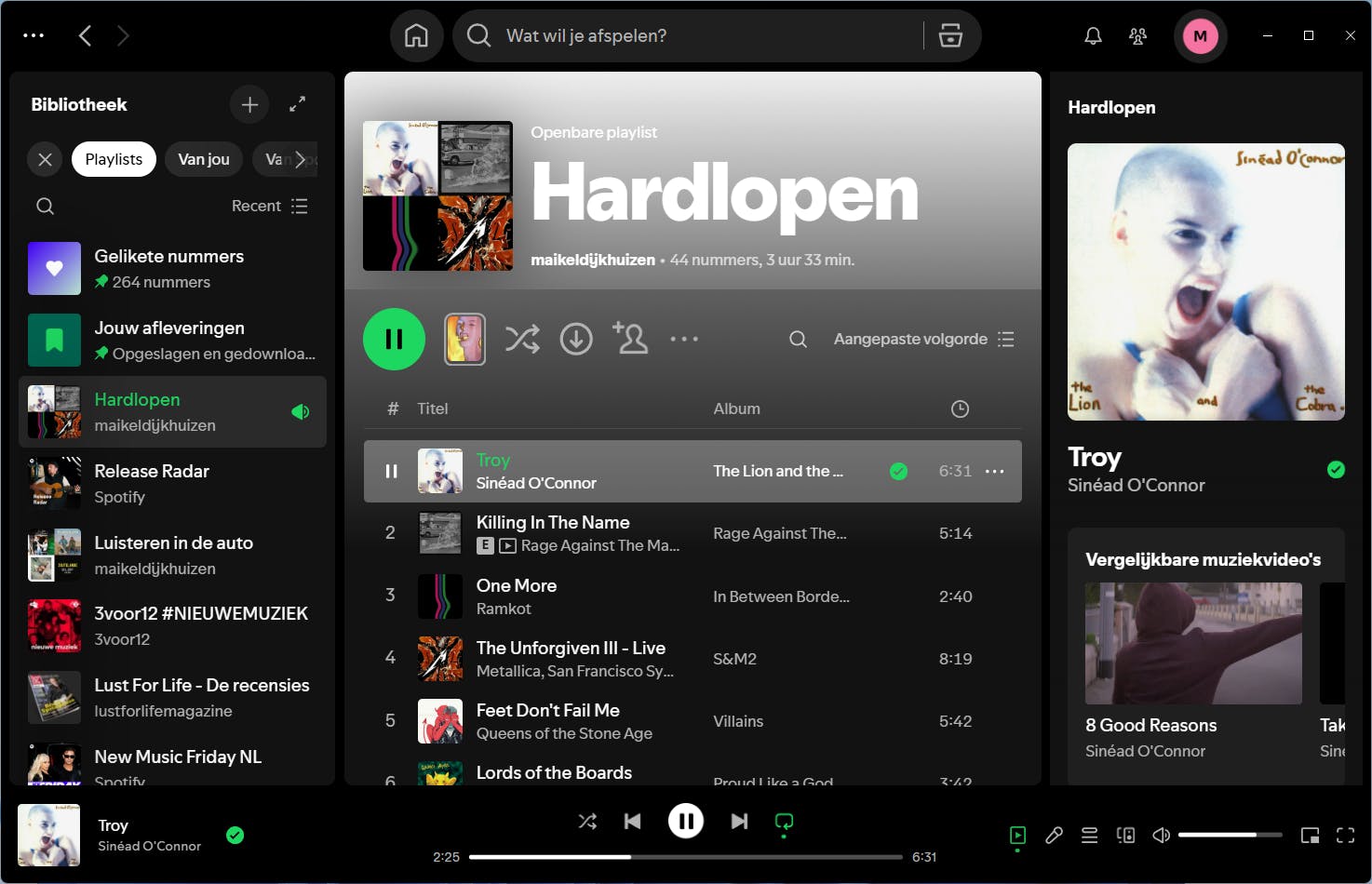Viewport: 1372px width, 884px height.
Task: Download the Hardlopen playlist
Action: tap(576, 339)
